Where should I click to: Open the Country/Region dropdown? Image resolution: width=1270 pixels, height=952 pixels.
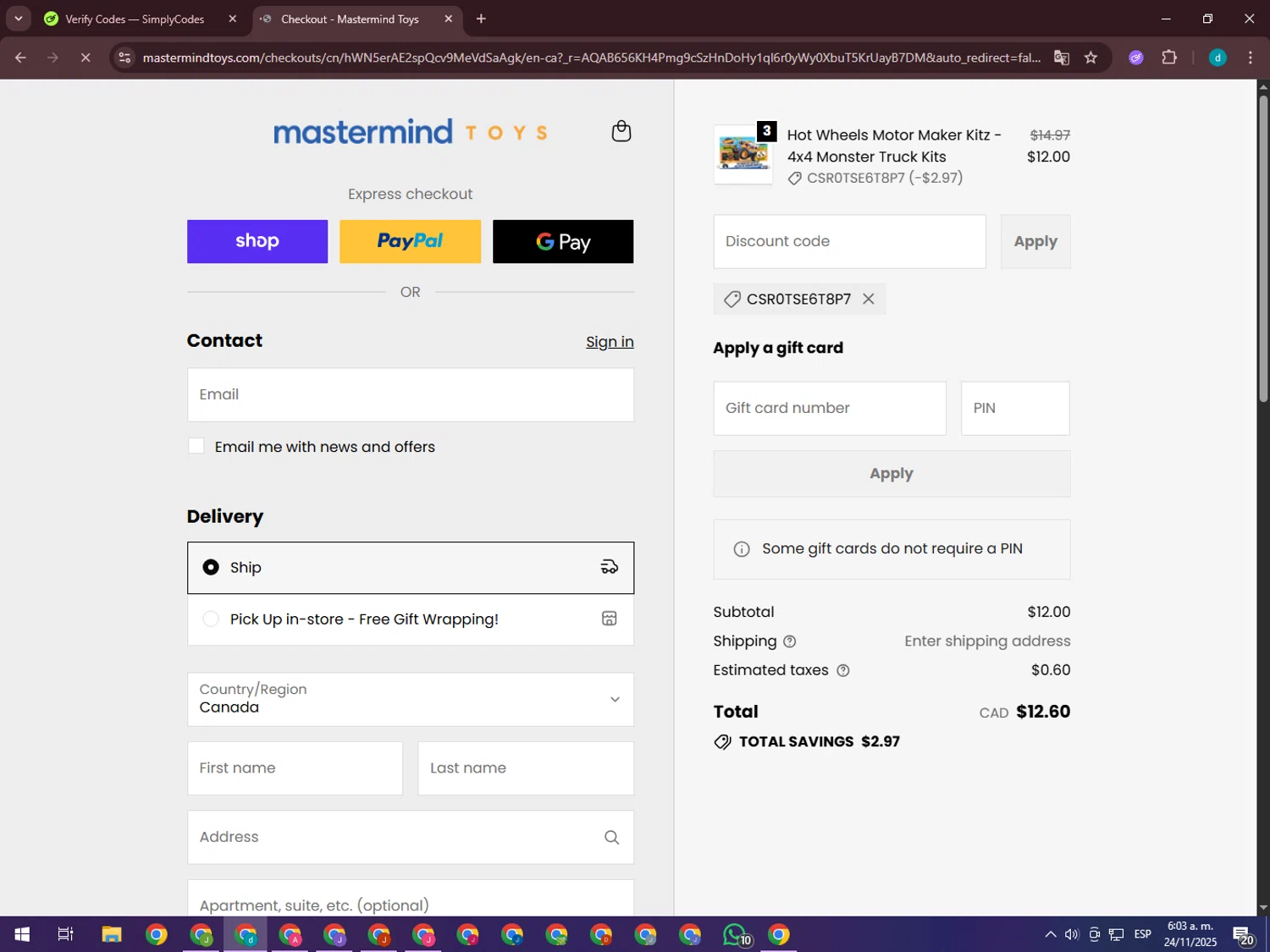[x=411, y=699]
